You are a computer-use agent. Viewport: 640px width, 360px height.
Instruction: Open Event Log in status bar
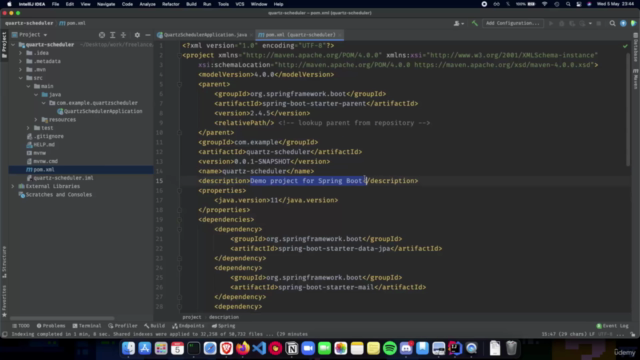click(x=612, y=326)
